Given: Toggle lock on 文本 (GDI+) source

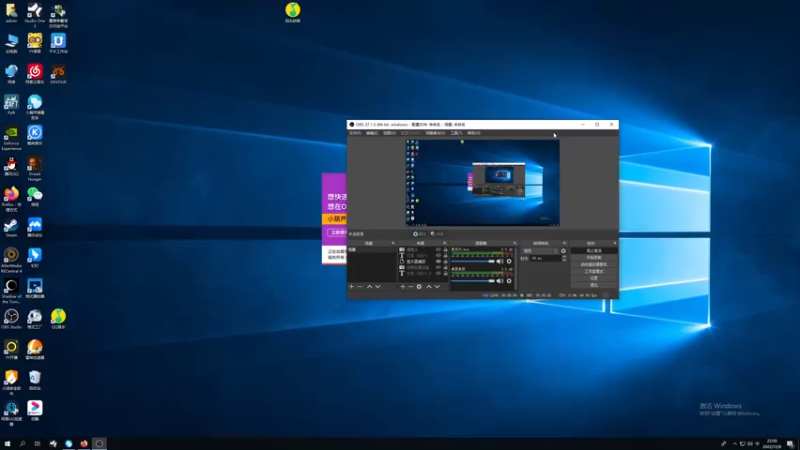Looking at the screenshot, I should 445,256.
